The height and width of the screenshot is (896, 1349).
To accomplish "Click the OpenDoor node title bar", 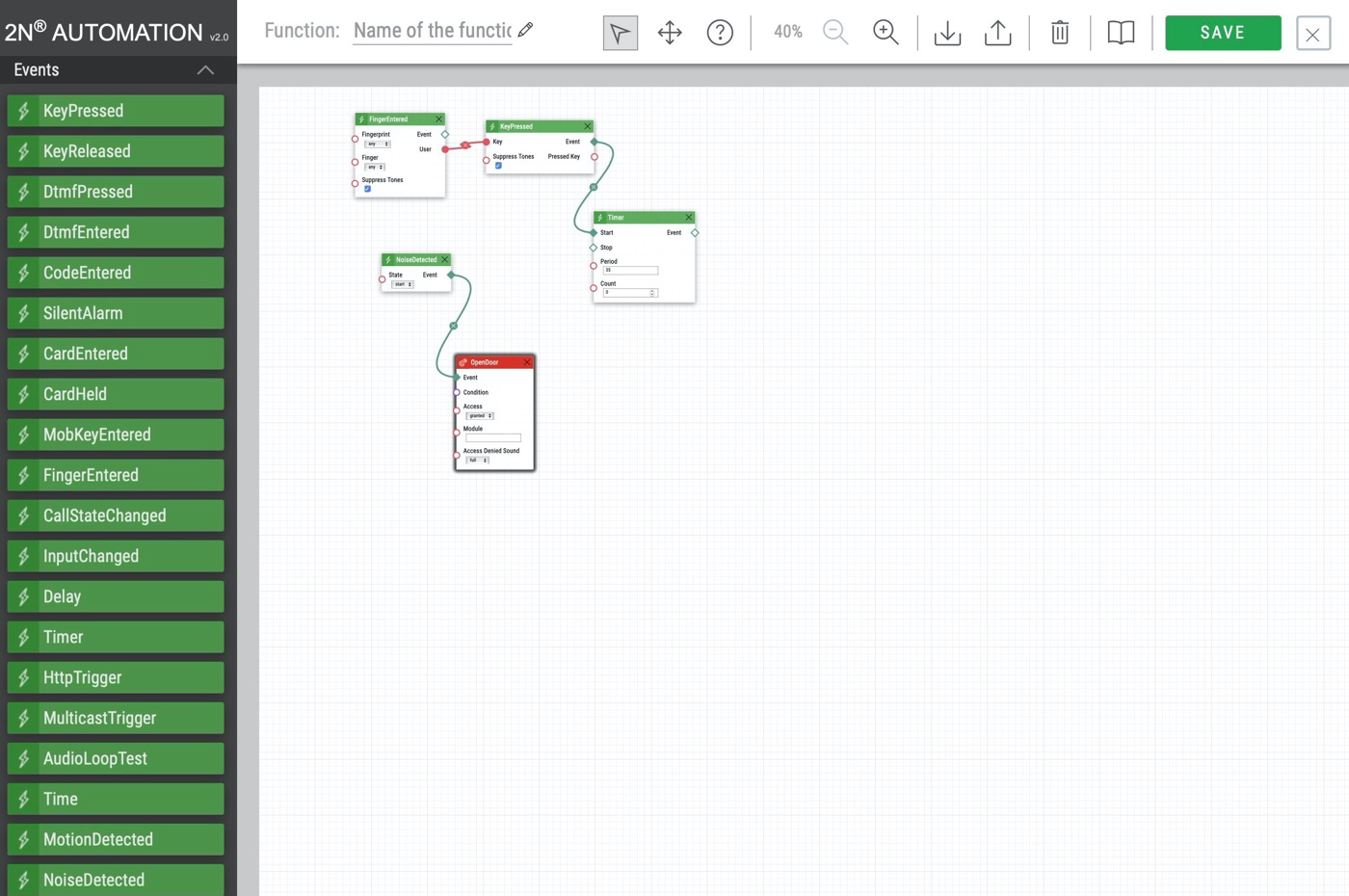I will (x=494, y=362).
